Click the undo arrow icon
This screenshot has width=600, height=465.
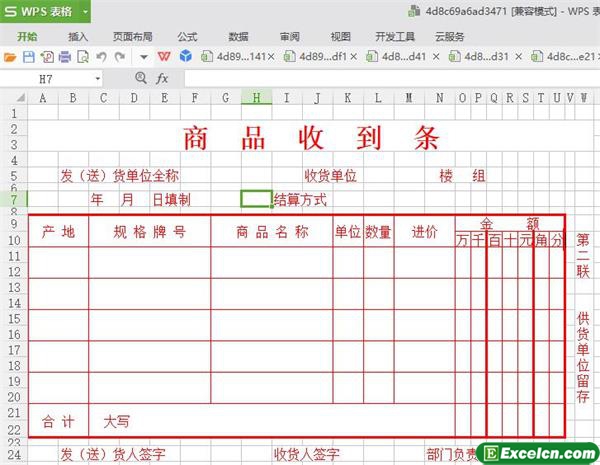click(x=101, y=57)
